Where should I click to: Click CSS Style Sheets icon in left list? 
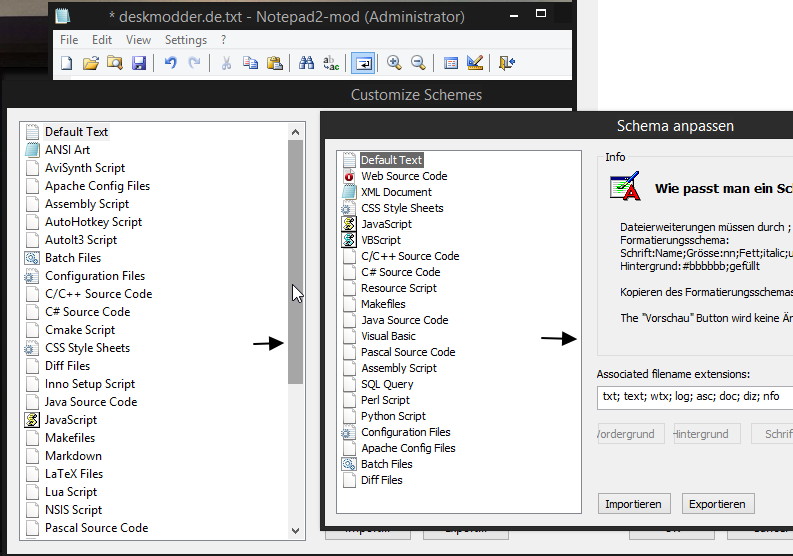point(32,348)
